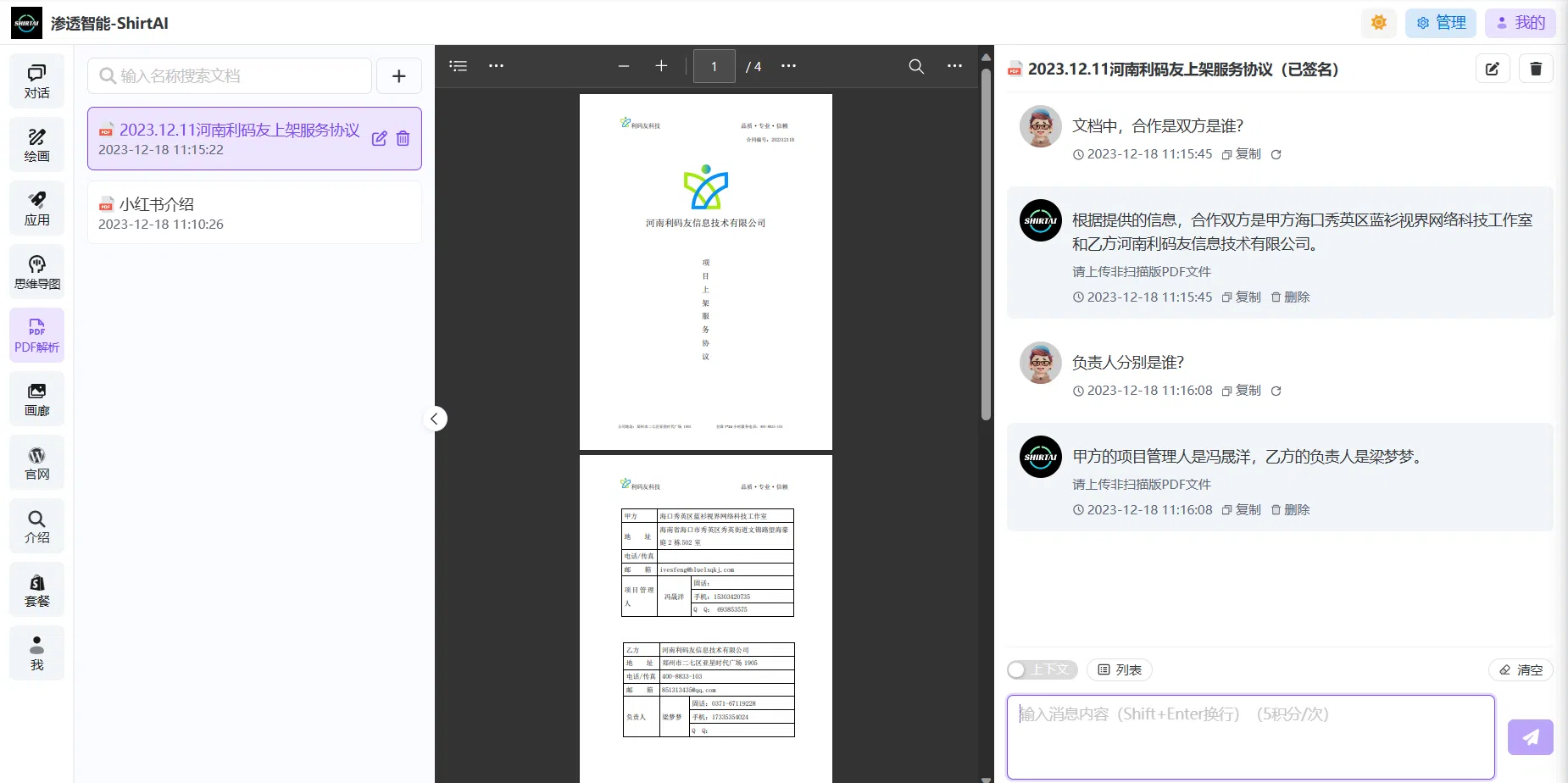Select the PDF解析 sidebar item
The height and width of the screenshot is (783, 1568).
coord(36,336)
